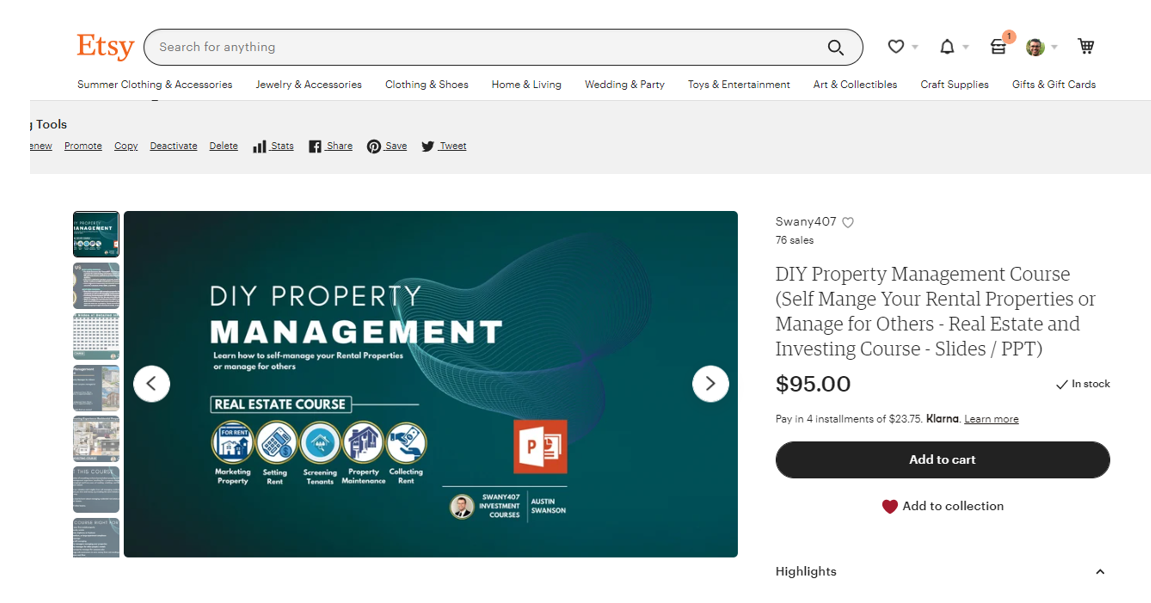Click the $95.00 price

[x=813, y=383]
